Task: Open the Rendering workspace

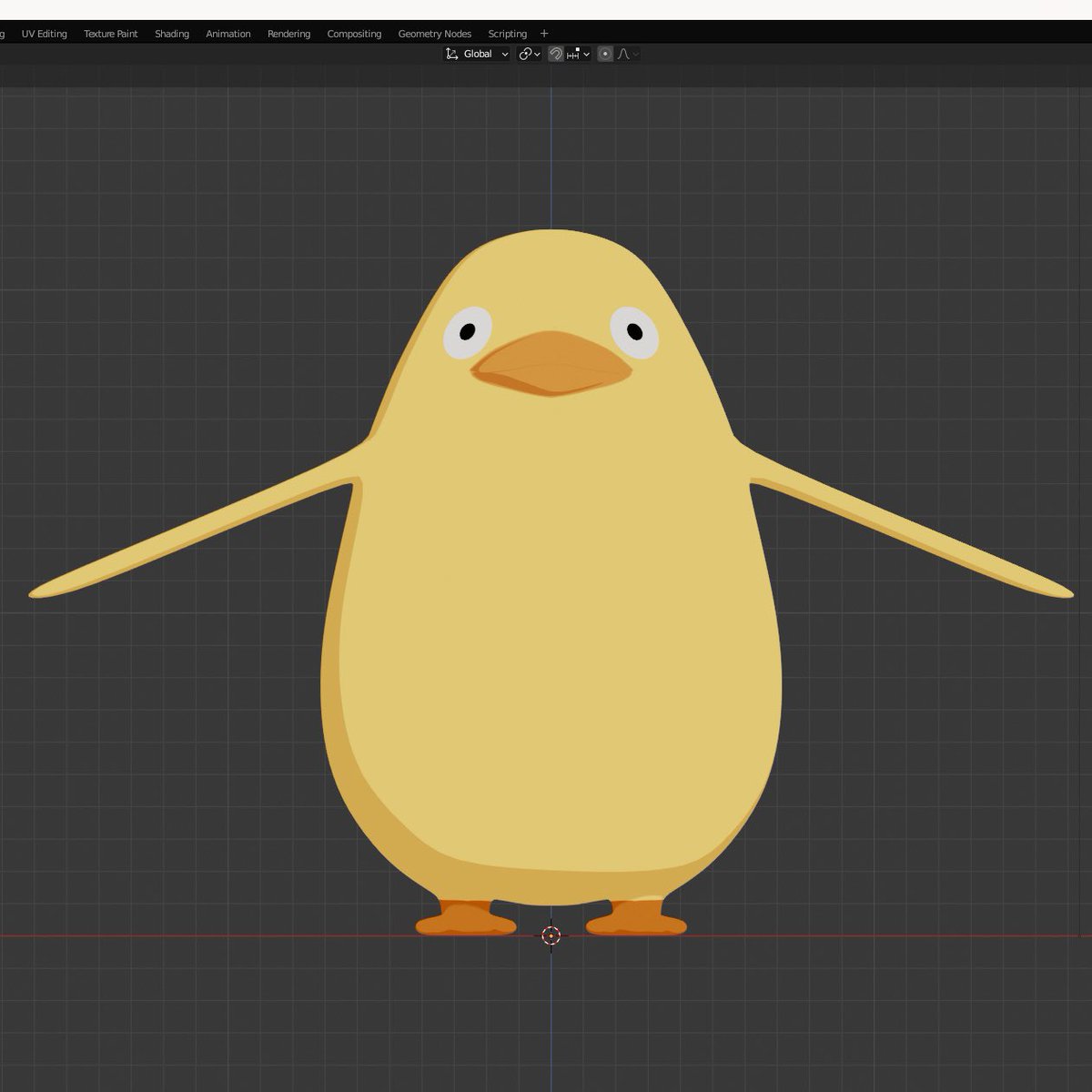Action: (288, 34)
